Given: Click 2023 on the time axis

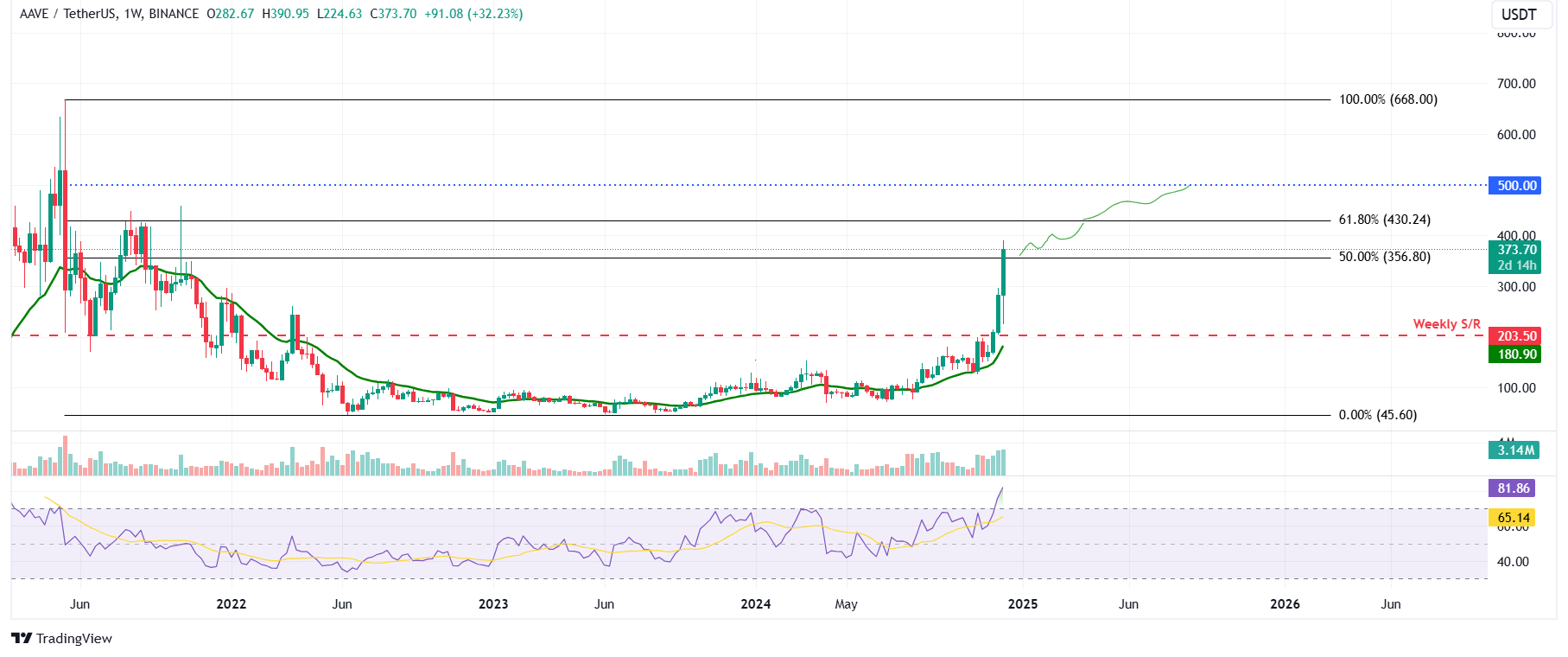Looking at the screenshot, I should coord(493,604).
